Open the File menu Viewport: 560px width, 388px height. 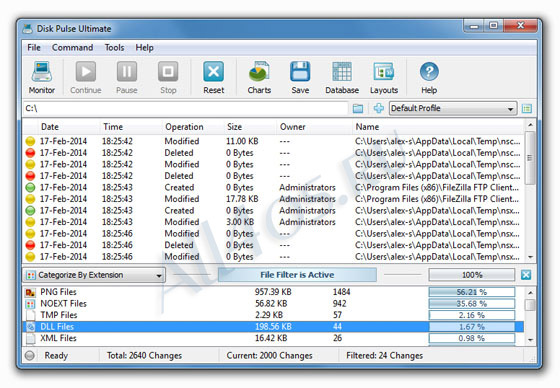[x=34, y=48]
